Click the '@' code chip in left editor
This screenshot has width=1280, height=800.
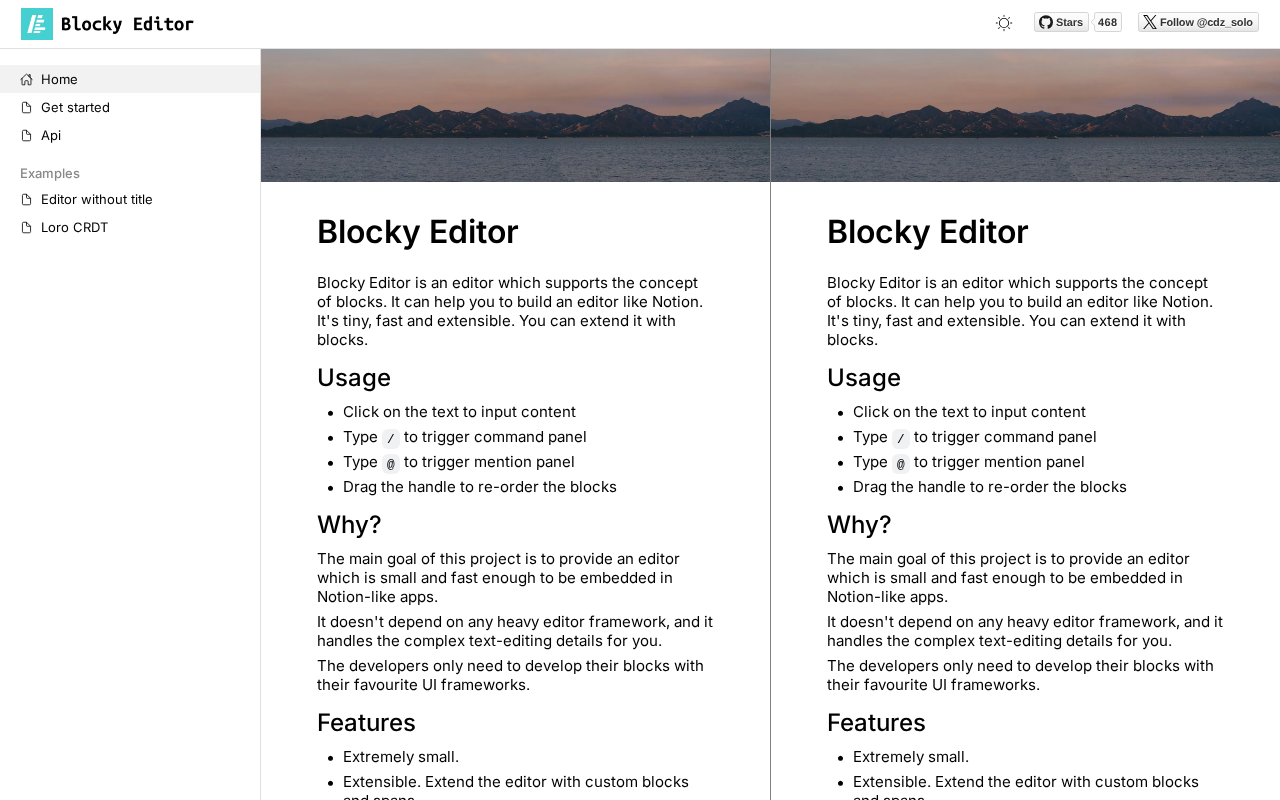click(x=391, y=463)
